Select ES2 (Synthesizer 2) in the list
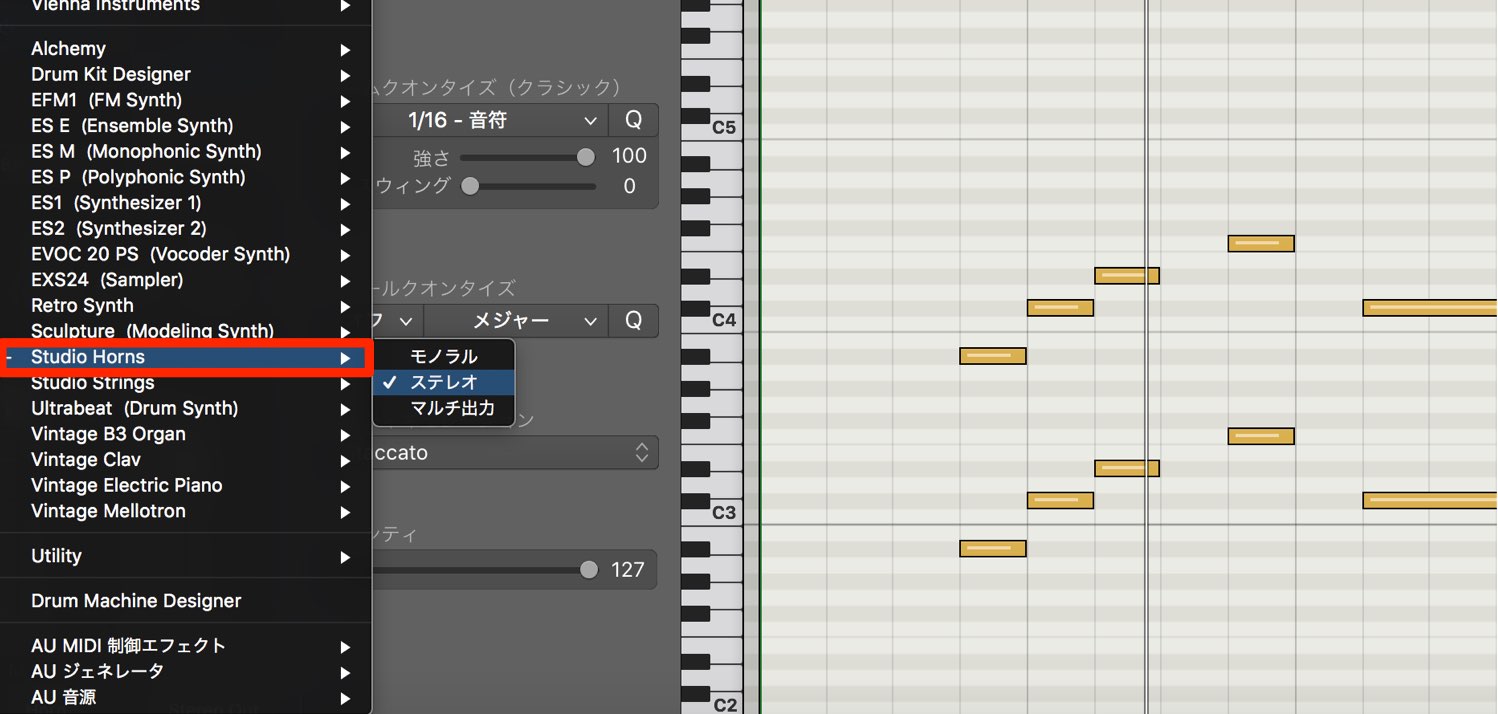This screenshot has width=1498, height=714. pyautogui.click(x=186, y=228)
